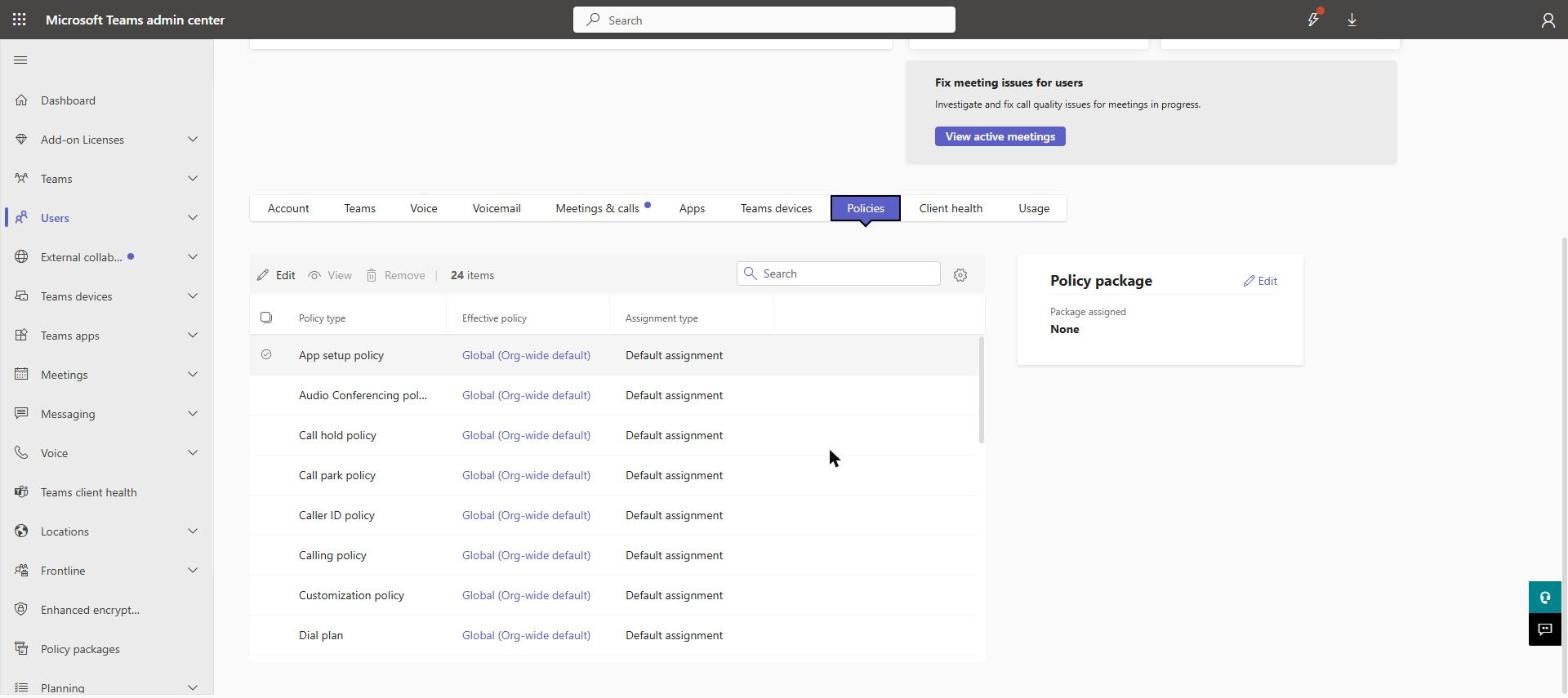Expand the Messaging navigation section
This screenshot has height=698, width=1568.
(192, 413)
